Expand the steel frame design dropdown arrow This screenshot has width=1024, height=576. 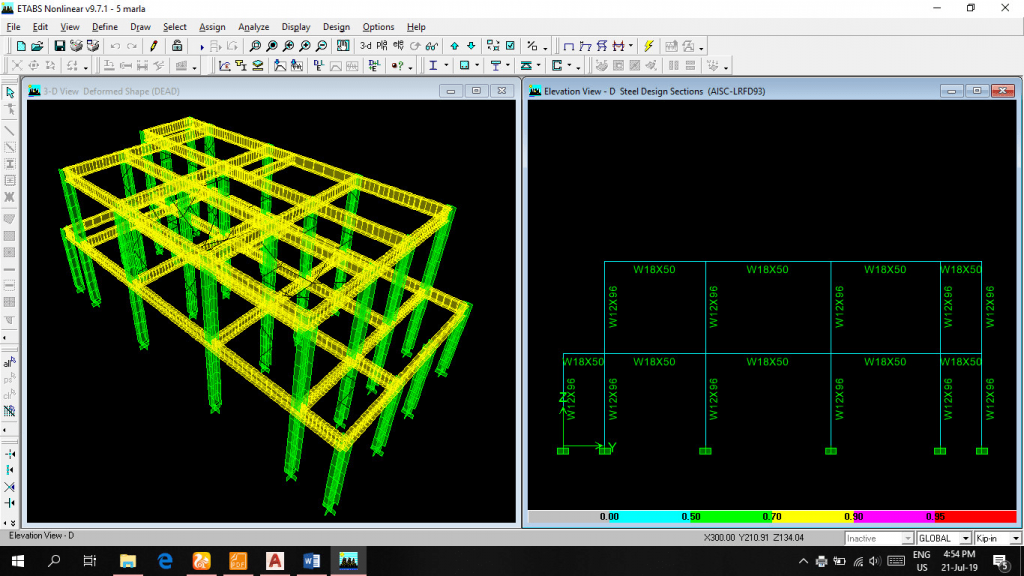[448, 66]
